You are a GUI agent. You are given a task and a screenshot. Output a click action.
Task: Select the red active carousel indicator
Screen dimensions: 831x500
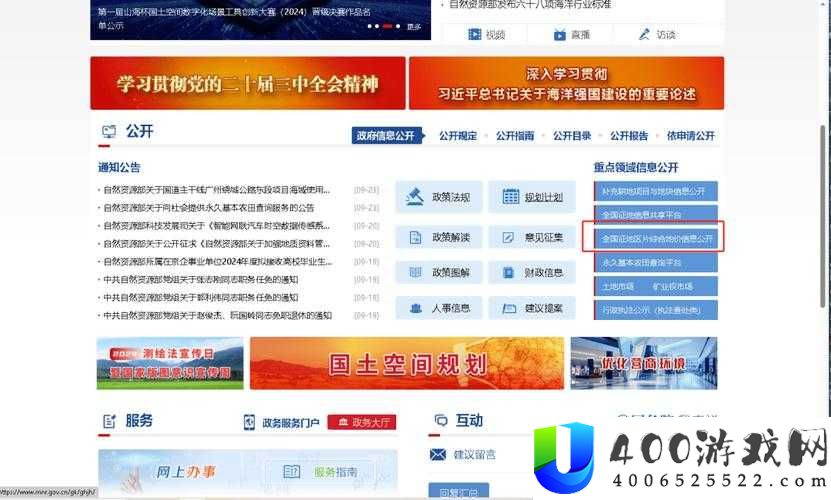(x=387, y=26)
